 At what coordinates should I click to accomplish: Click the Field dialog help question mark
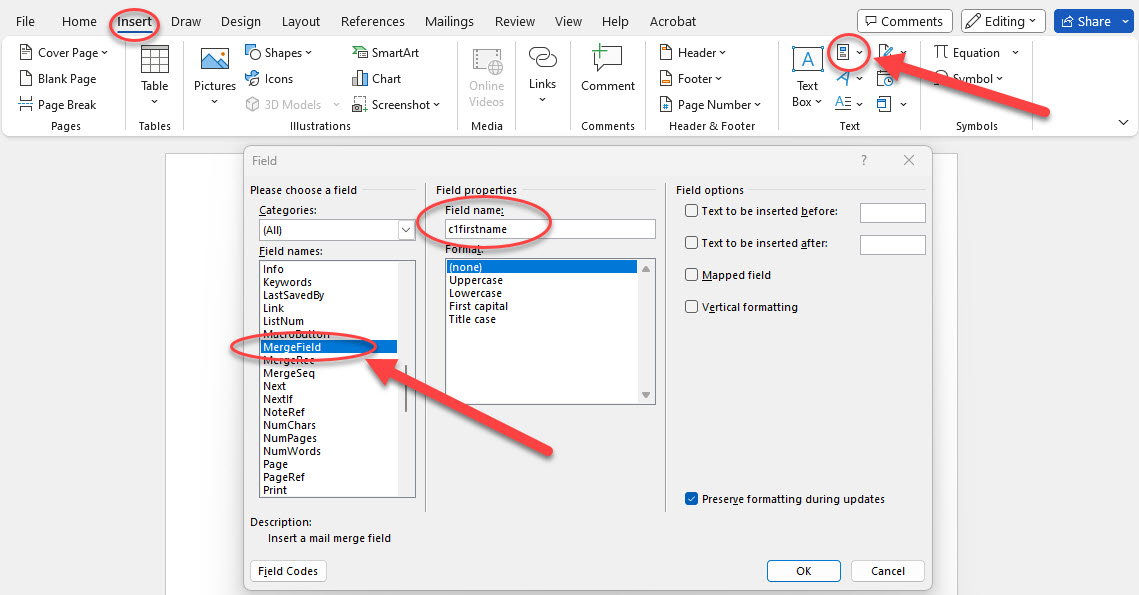pyautogui.click(x=864, y=161)
